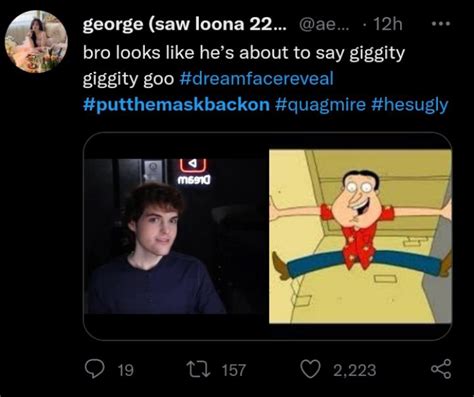Click the like count 2,223
The image size is (474, 397).
(355, 370)
